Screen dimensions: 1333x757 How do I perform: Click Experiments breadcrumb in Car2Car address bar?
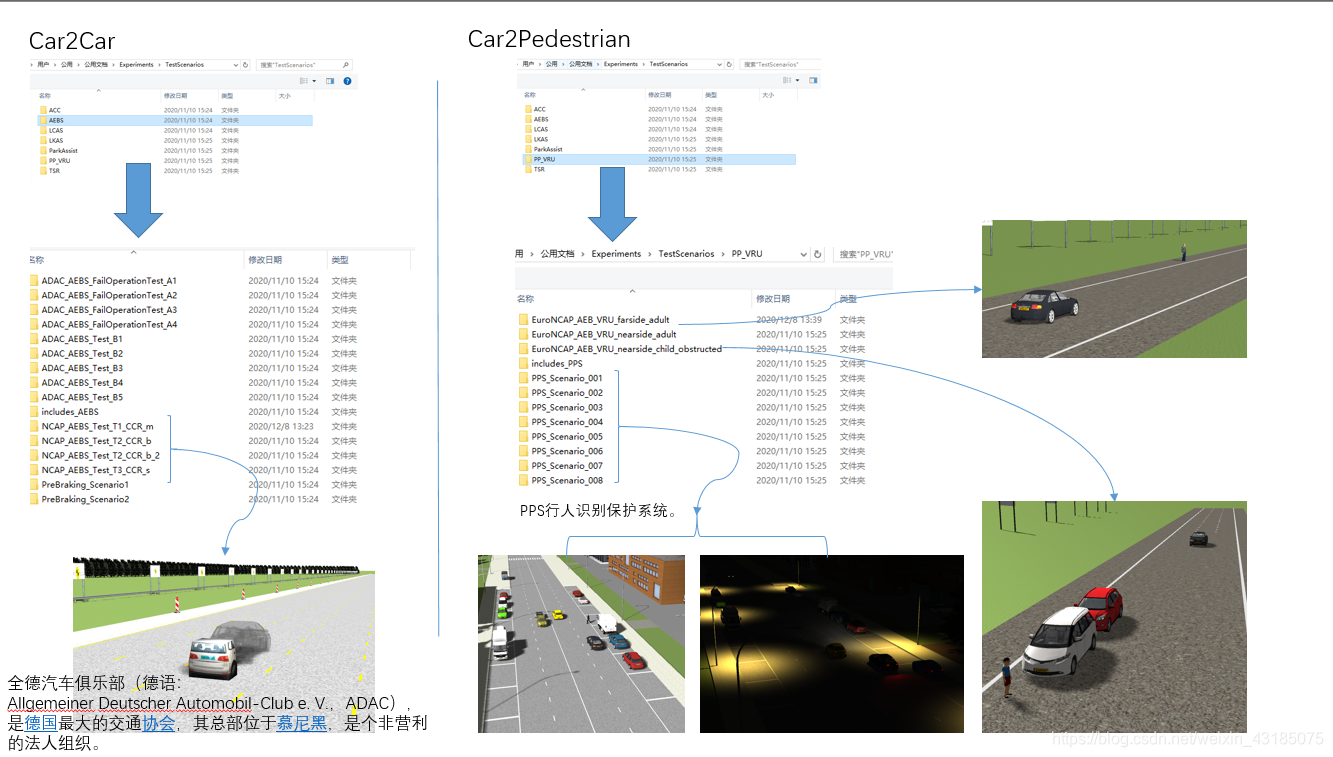click(136, 65)
